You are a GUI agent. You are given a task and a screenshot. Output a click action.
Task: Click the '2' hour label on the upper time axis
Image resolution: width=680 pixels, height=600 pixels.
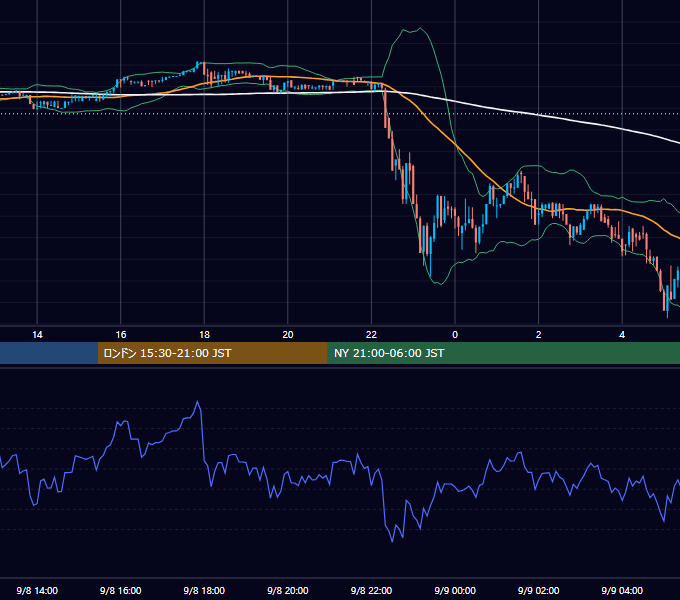click(x=539, y=335)
